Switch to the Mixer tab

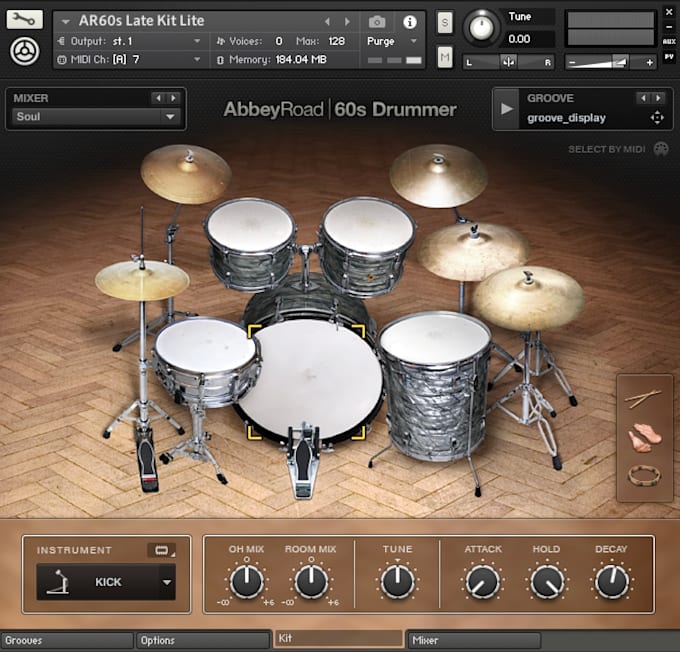[x=474, y=640]
